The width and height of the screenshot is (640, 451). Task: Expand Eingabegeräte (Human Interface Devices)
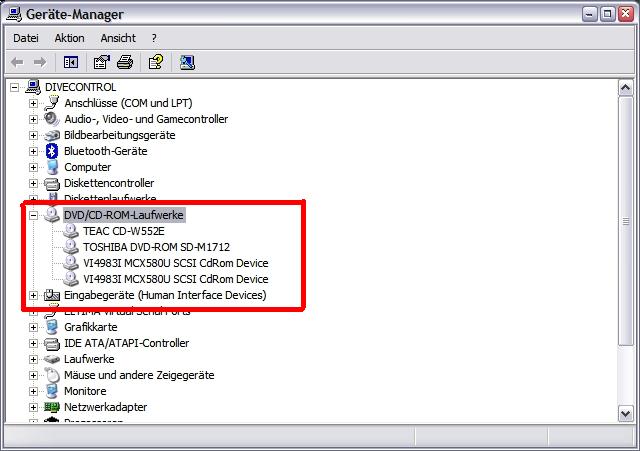(x=33, y=295)
